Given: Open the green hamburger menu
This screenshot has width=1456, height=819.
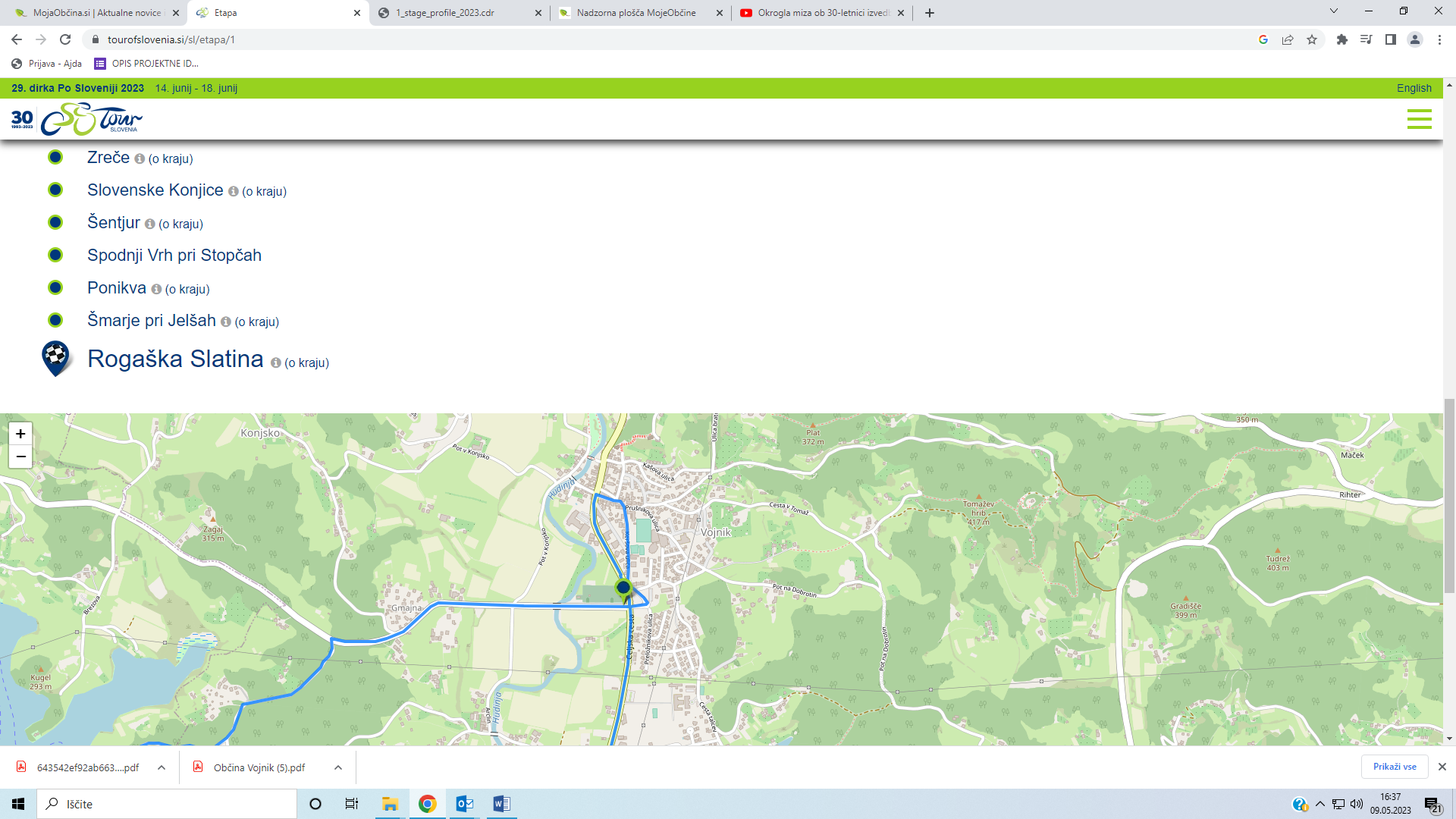Looking at the screenshot, I should 1419,119.
